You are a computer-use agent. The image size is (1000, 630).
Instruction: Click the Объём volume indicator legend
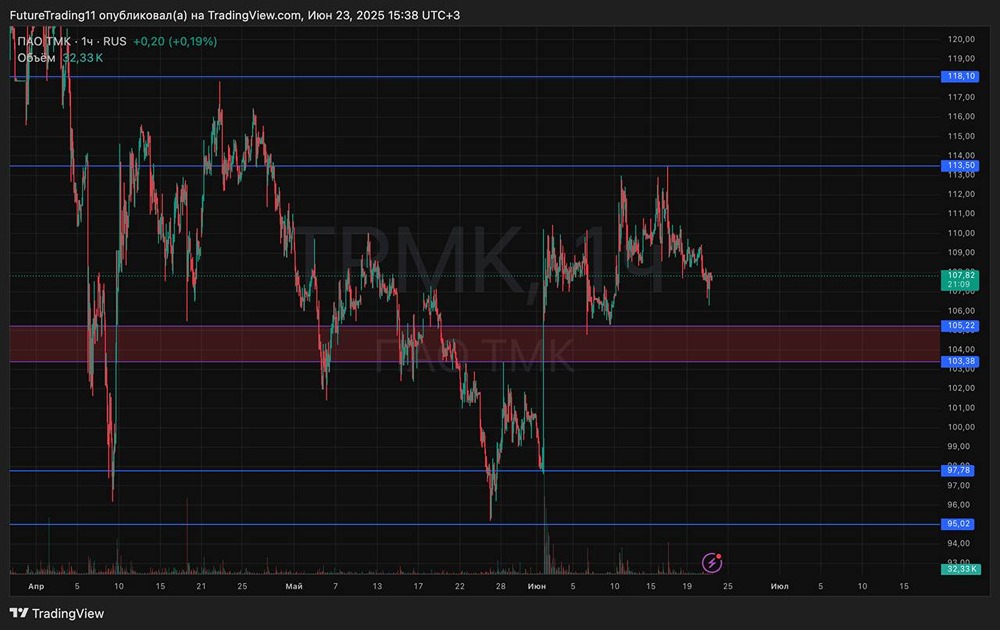(36, 58)
